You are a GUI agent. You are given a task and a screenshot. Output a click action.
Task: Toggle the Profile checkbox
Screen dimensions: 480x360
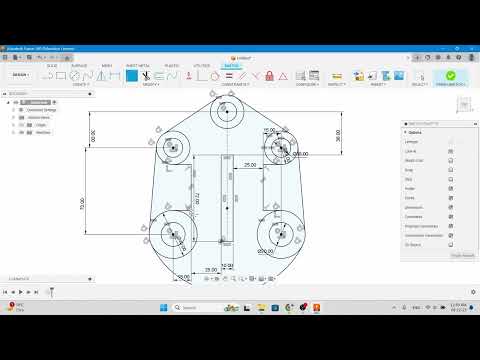(x=450, y=189)
